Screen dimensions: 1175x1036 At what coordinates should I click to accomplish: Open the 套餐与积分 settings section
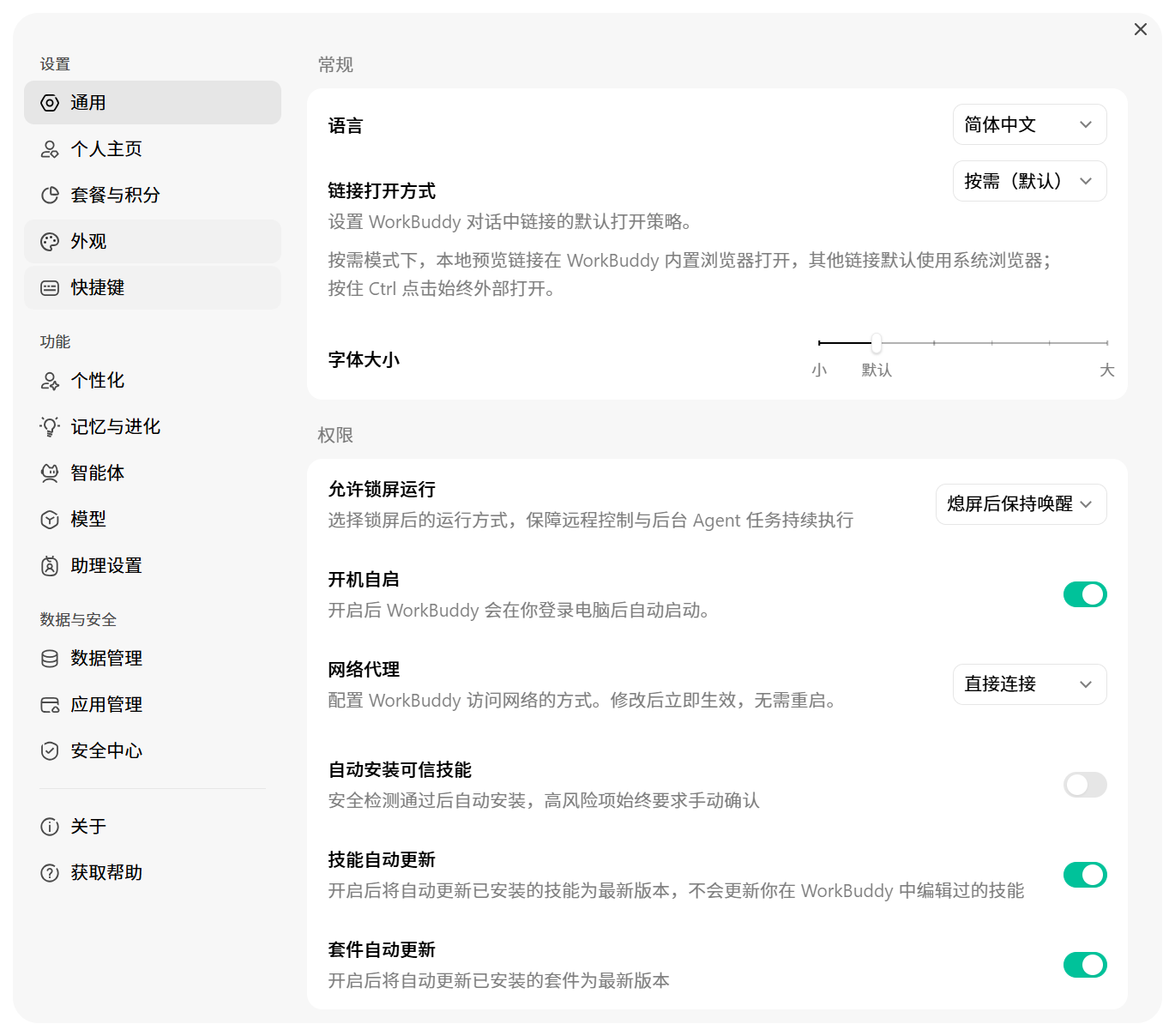point(153,196)
